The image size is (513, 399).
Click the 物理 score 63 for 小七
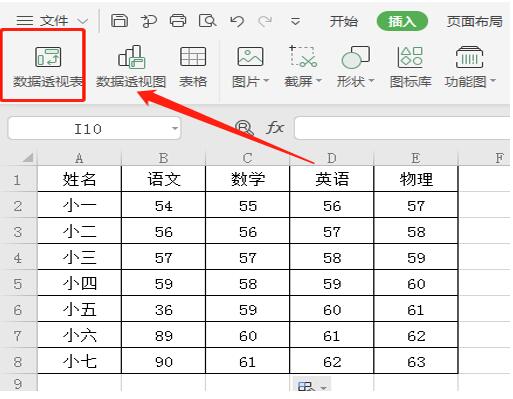tap(416, 361)
